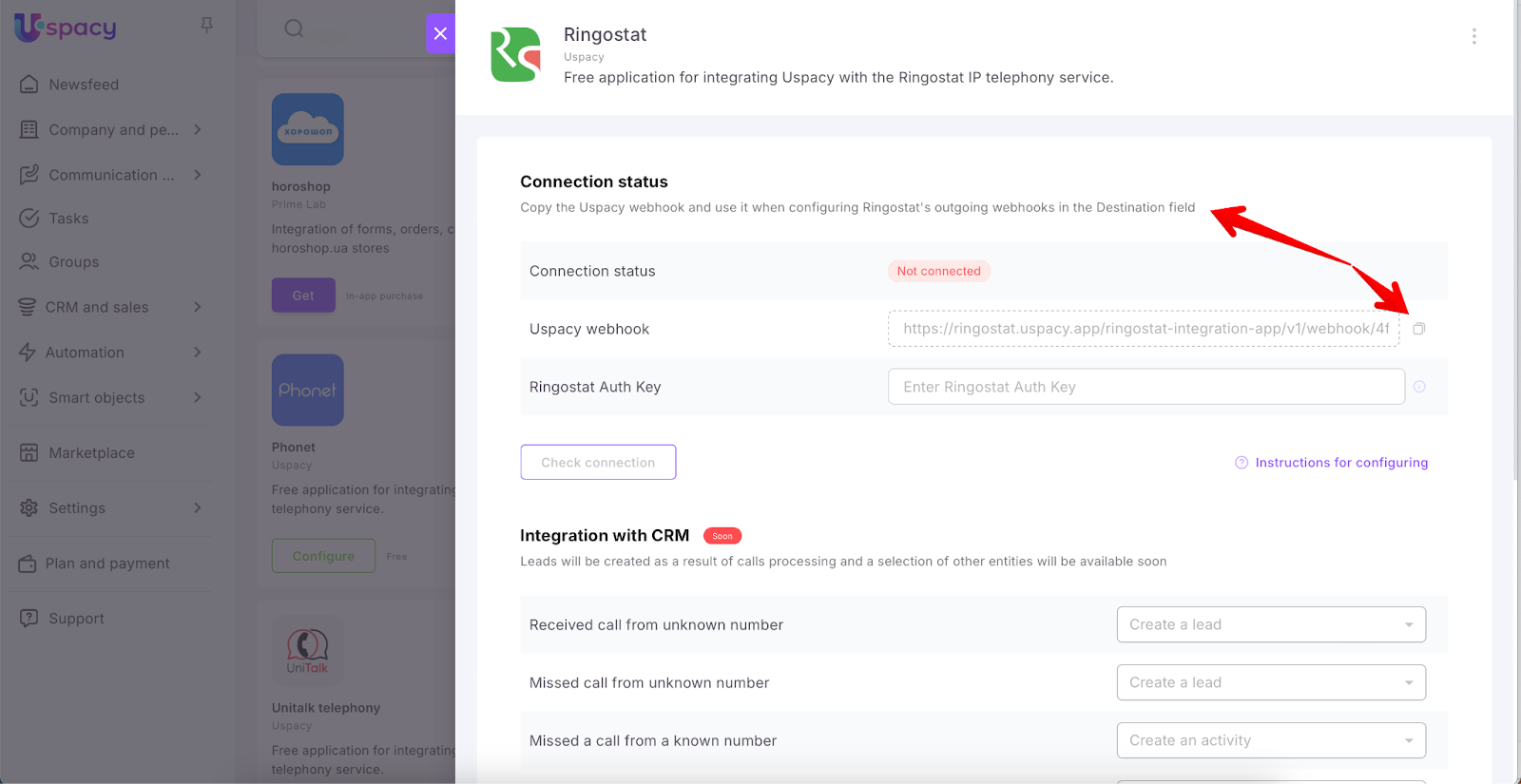This screenshot has height=784, width=1521.
Task: Open Instructions for configuring link
Action: click(1341, 463)
